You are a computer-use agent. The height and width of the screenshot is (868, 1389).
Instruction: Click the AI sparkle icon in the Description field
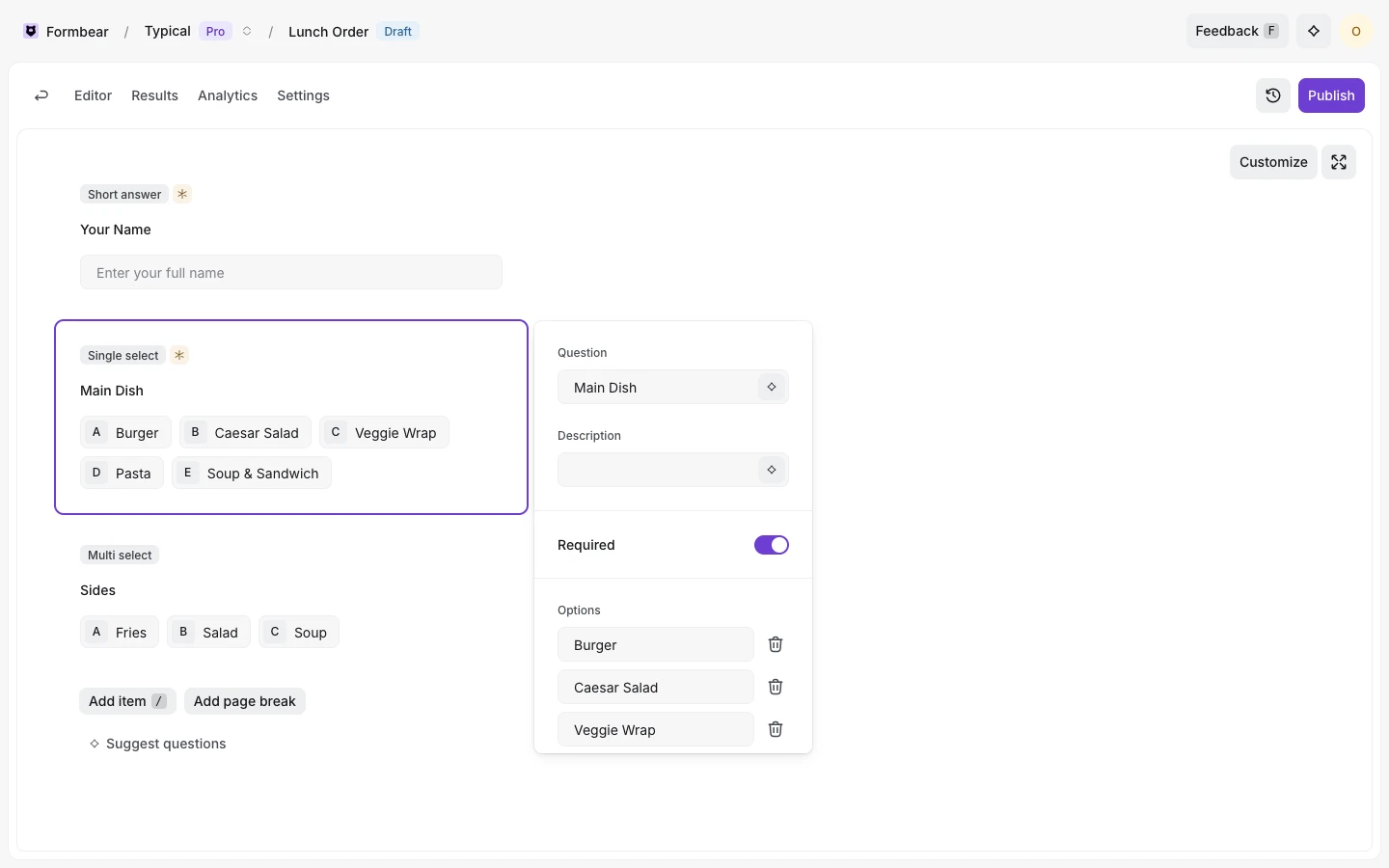[x=772, y=470]
